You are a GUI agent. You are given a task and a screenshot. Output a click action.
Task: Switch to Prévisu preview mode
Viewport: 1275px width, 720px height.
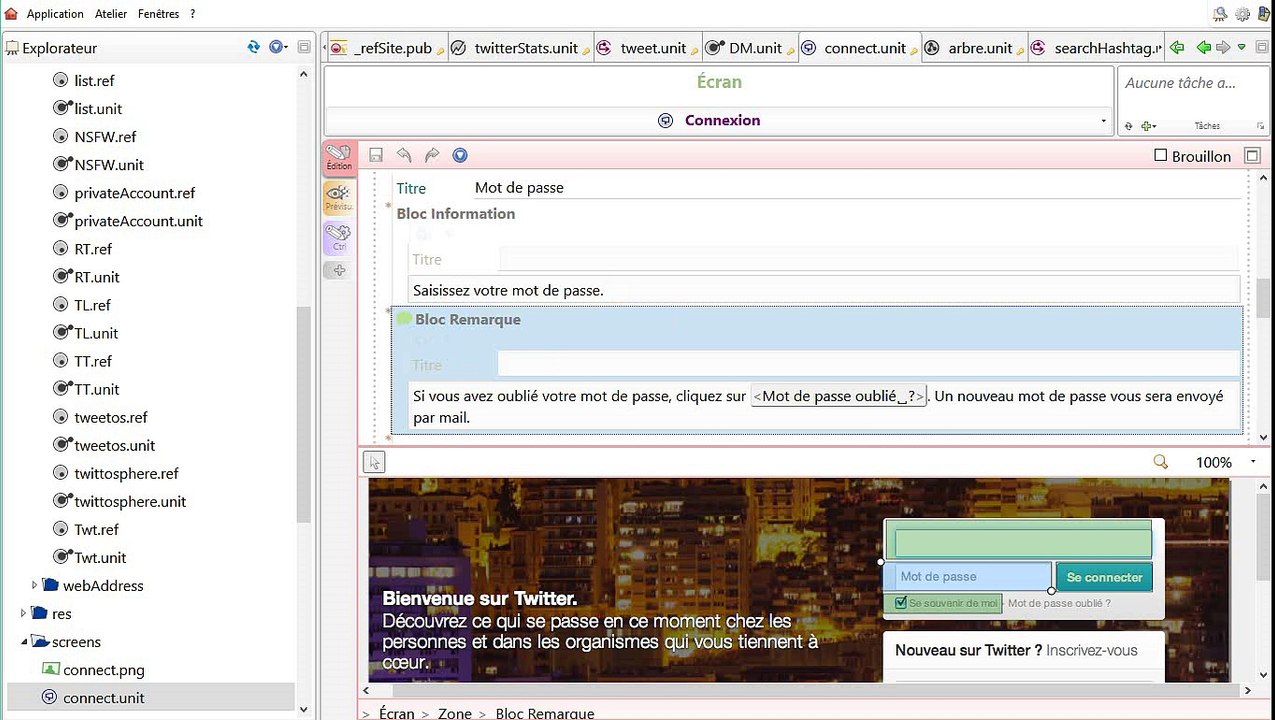(339, 197)
